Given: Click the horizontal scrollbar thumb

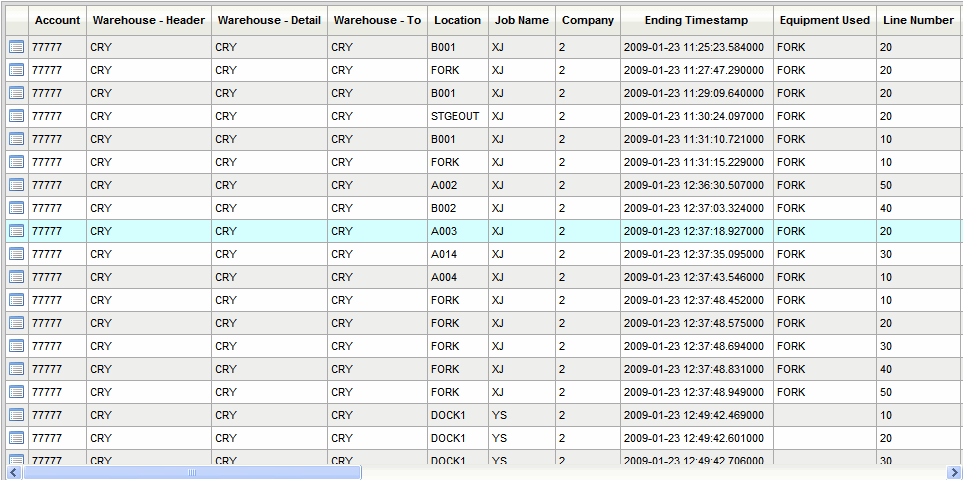Looking at the screenshot, I should pyautogui.click(x=190, y=472).
